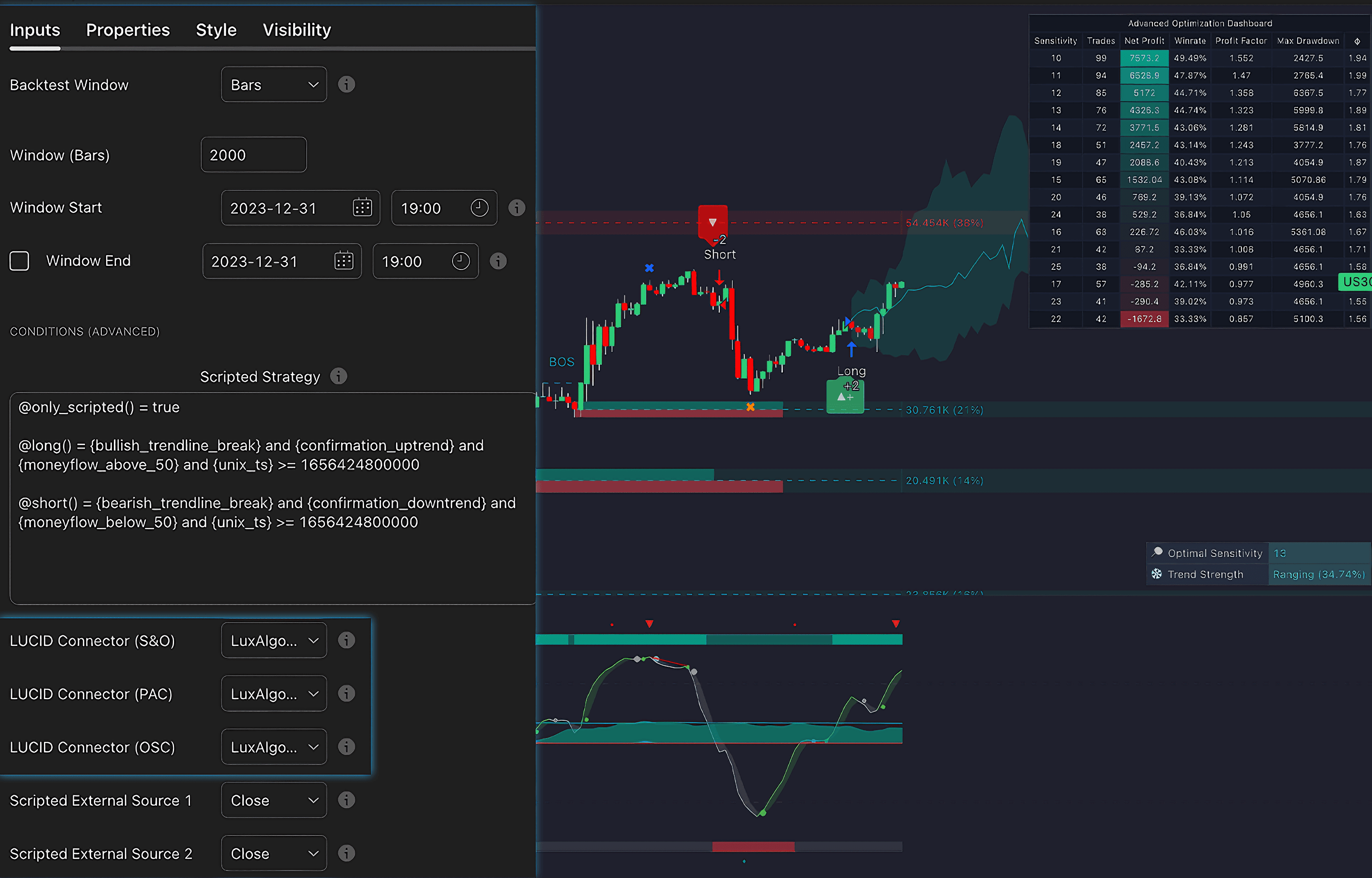Click the 54.454K (36%) level label
Screen dimensions: 1372x878
[944, 223]
